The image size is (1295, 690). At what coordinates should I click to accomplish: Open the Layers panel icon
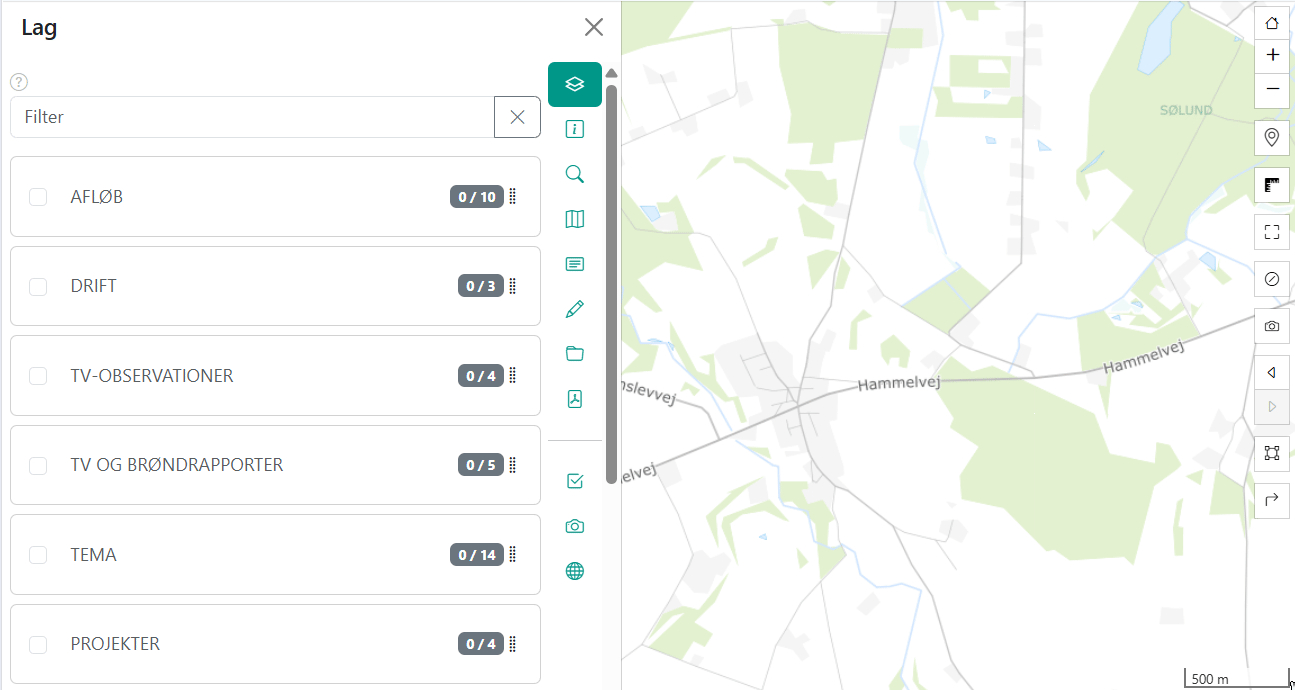pyautogui.click(x=574, y=84)
